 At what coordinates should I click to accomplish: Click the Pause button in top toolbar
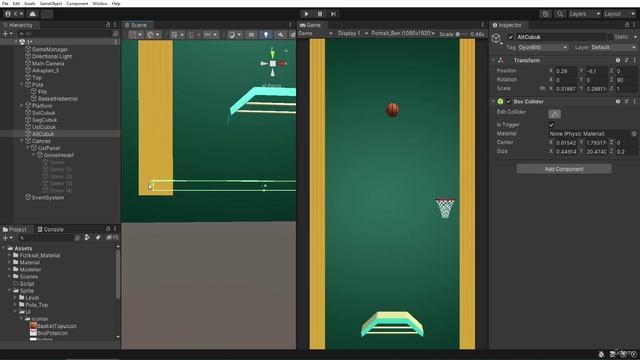tap(320, 14)
